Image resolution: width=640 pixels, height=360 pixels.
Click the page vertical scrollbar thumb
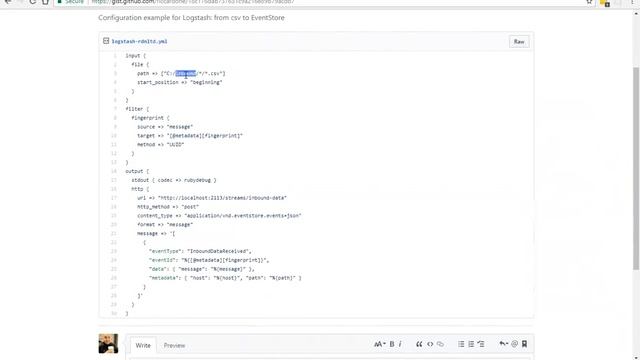click(636, 168)
